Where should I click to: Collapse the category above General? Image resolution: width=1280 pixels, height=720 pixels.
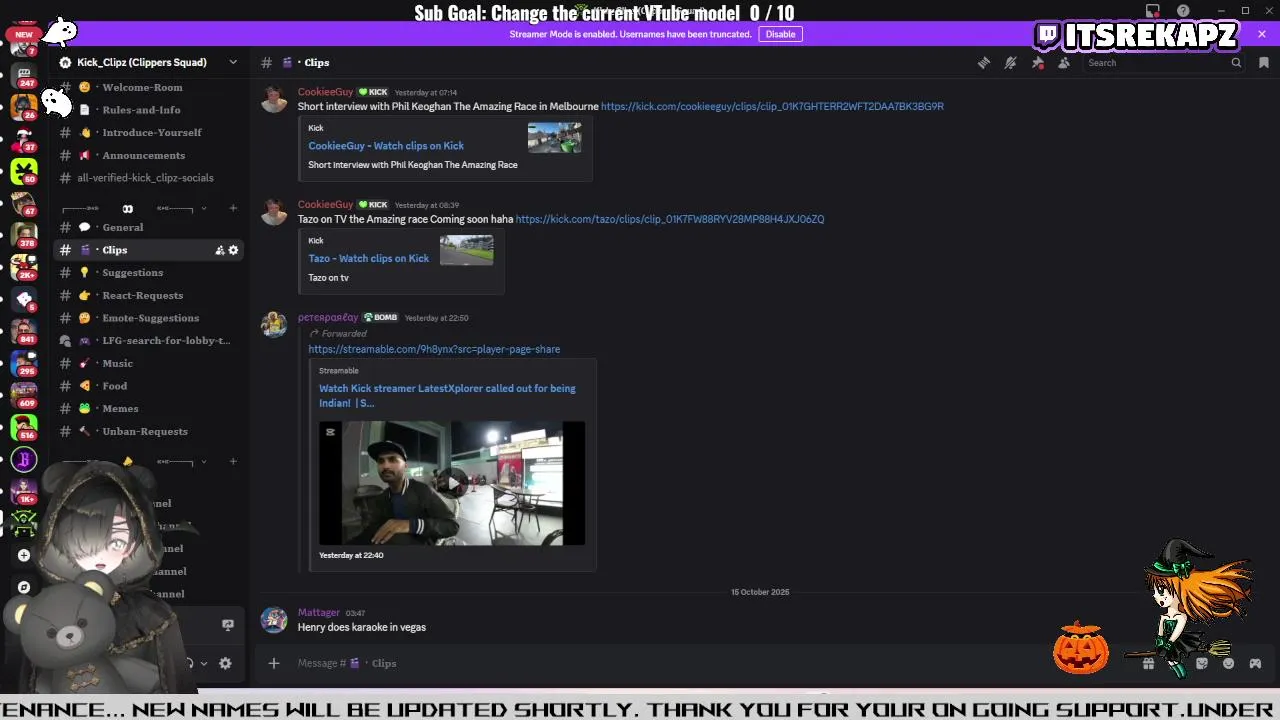[203, 208]
